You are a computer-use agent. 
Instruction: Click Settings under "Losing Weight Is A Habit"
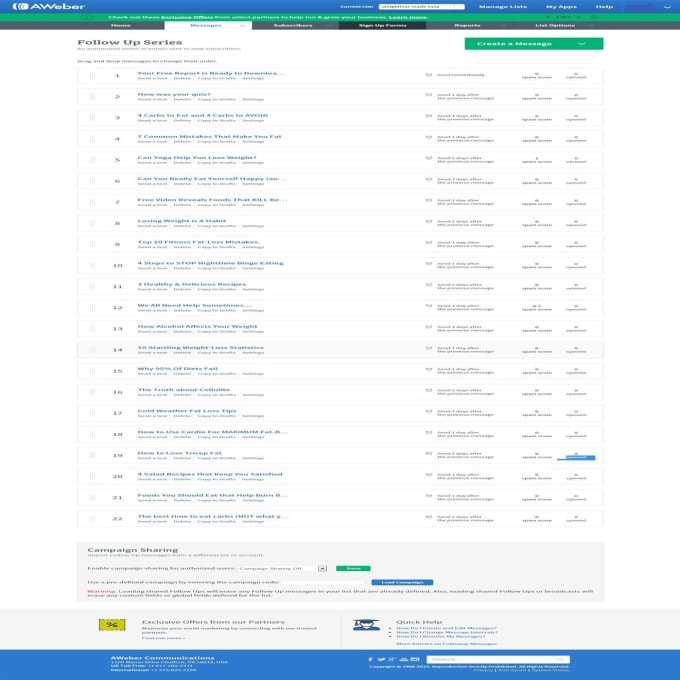[253, 226]
